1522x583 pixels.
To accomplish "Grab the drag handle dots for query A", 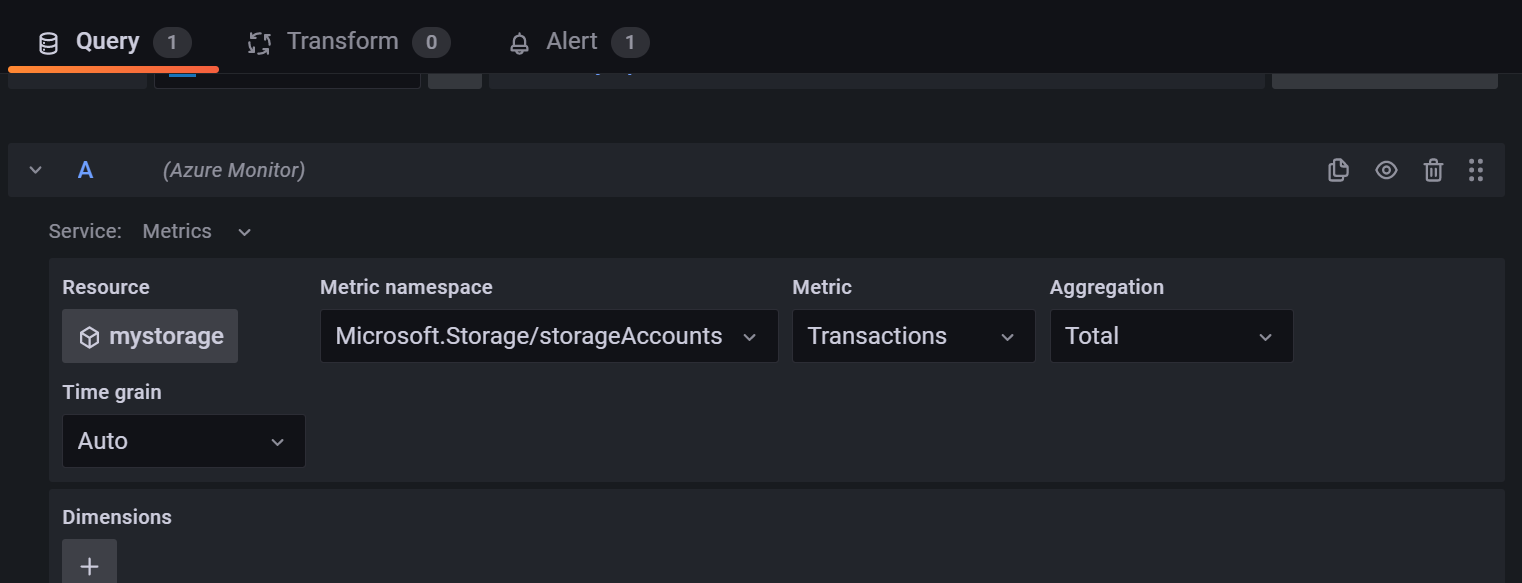I will click(x=1476, y=170).
